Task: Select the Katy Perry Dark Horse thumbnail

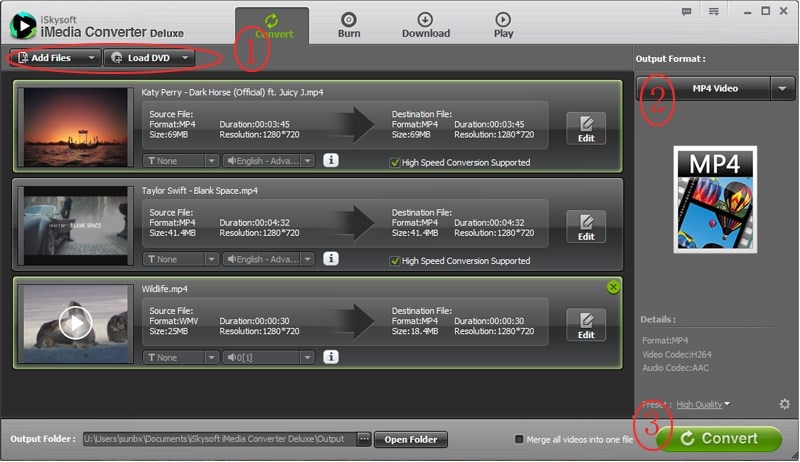Action: tap(76, 127)
